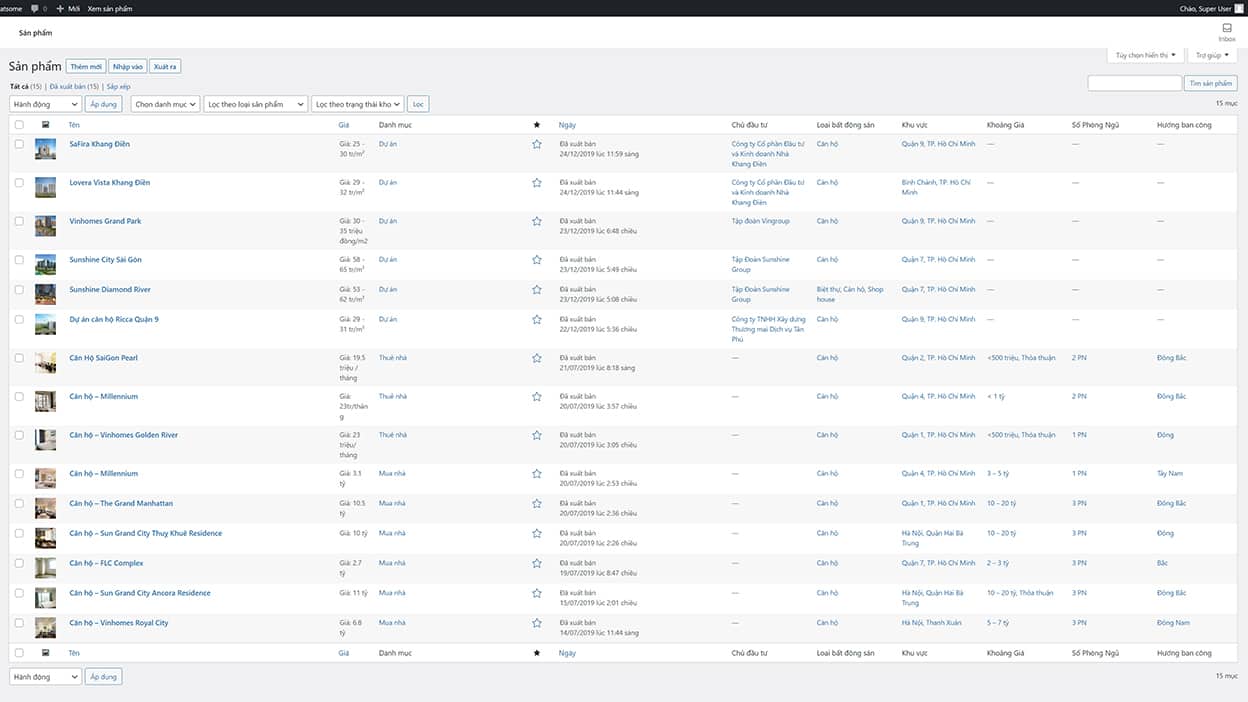Click the image column header icon
This screenshot has width=1248, height=702.
point(45,125)
